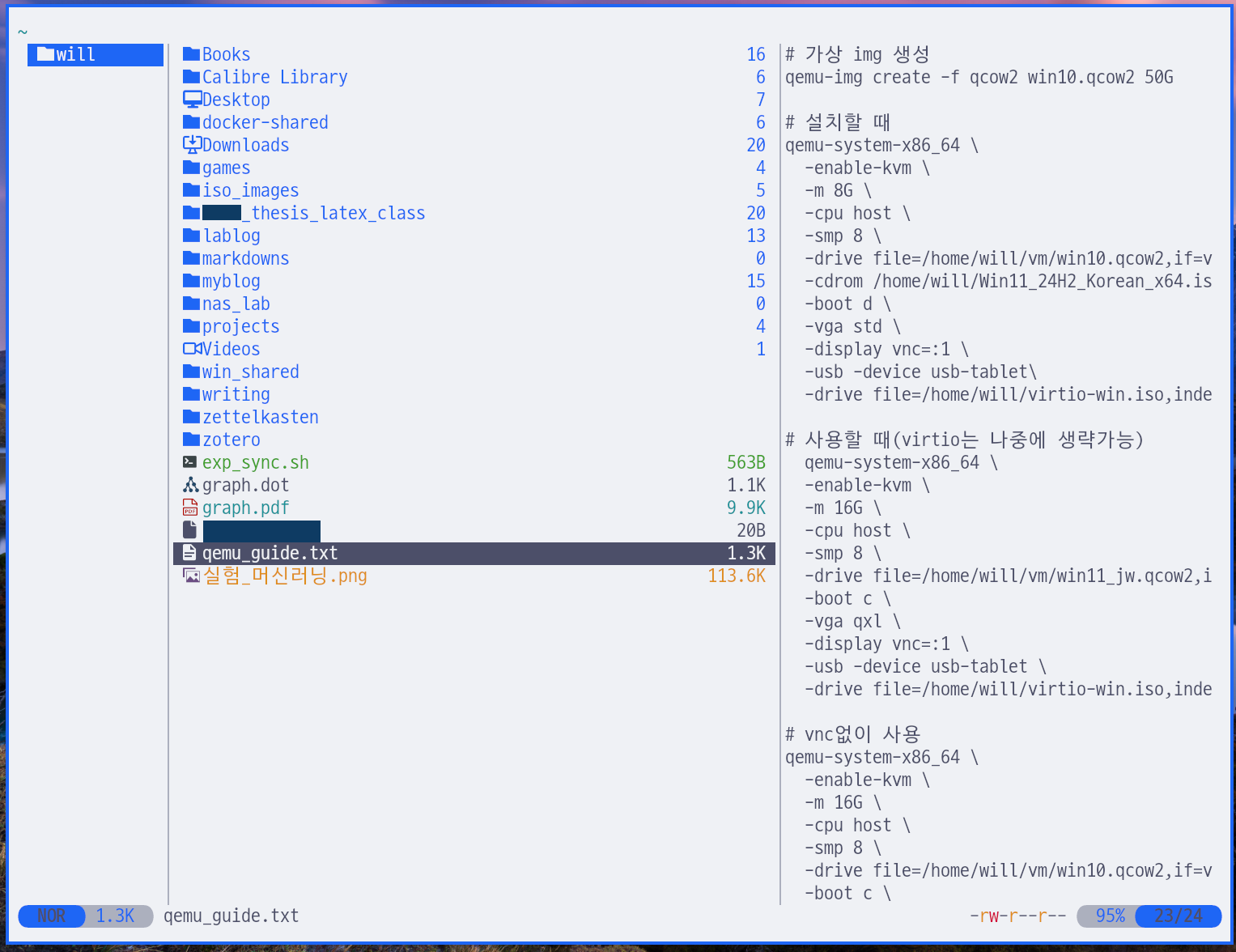Open the docker-shared folder
Image resolution: width=1236 pixels, height=952 pixels.
point(265,122)
